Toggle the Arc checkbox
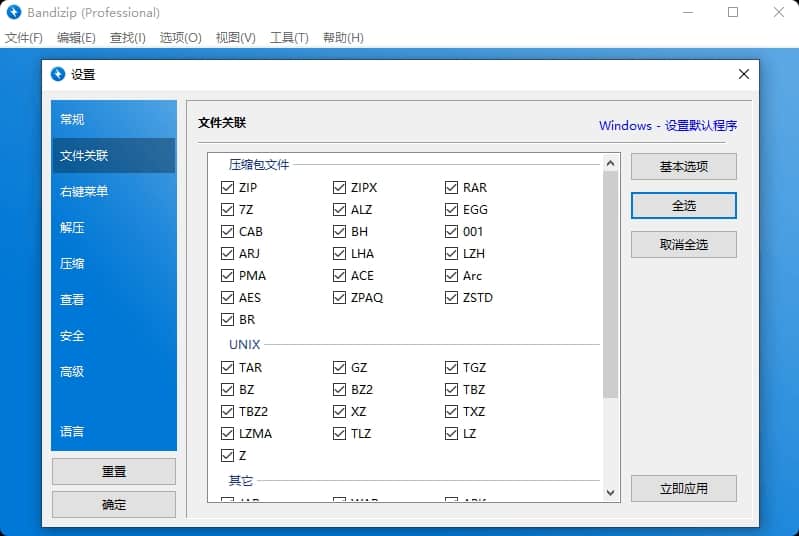Viewport: 799px width, 536px height. (451, 276)
